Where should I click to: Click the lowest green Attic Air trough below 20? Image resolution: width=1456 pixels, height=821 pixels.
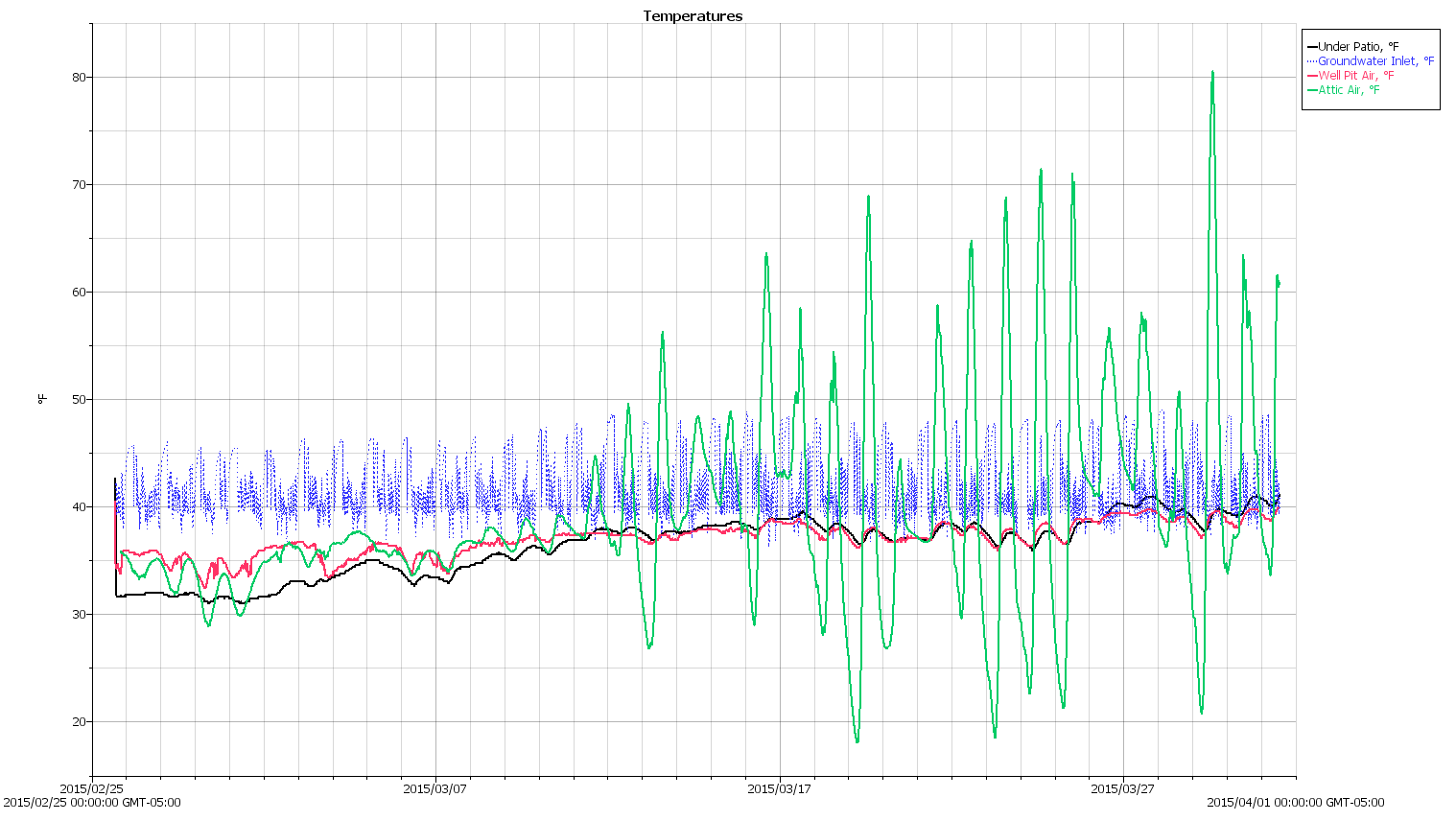pos(857,740)
